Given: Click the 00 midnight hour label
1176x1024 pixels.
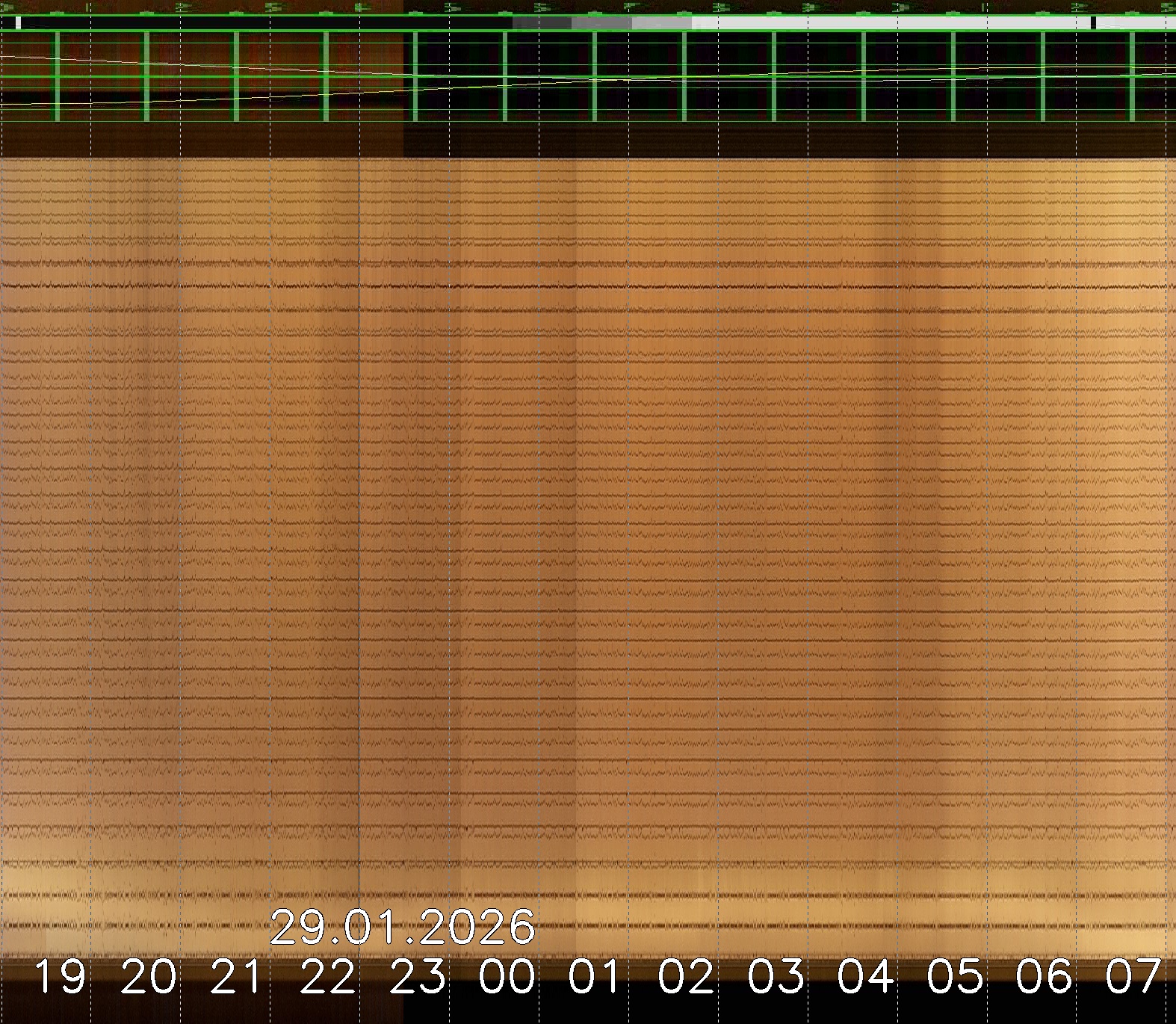Looking at the screenshot, I should point(507,977).
